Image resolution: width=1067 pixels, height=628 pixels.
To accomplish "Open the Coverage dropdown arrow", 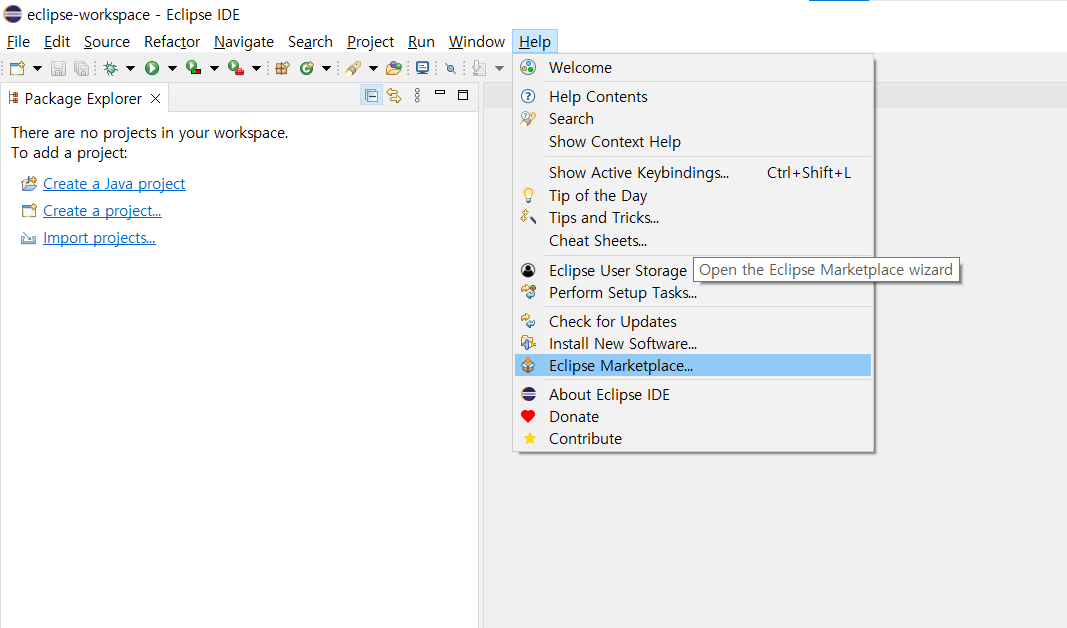I will [x=214, y=68].
